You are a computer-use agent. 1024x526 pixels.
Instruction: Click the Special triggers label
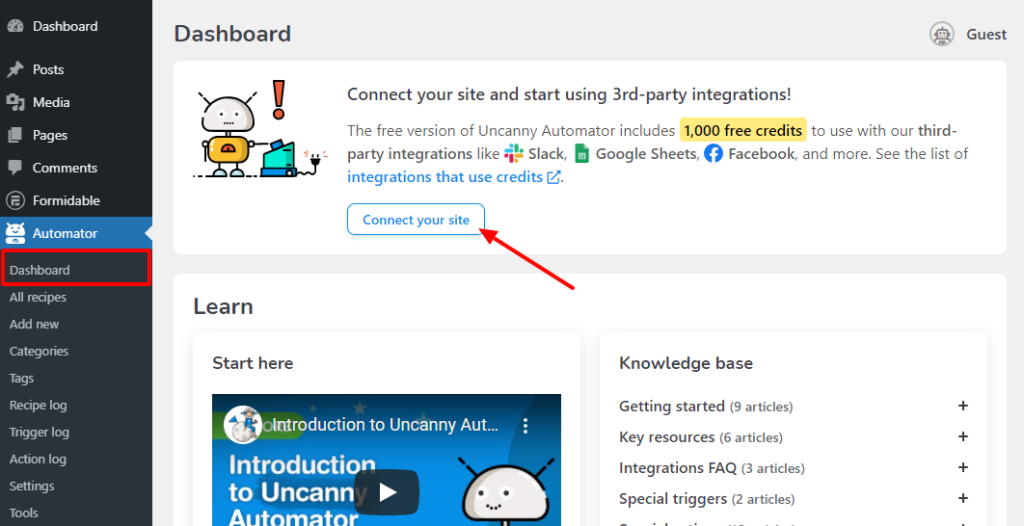(x=673, y=499)
